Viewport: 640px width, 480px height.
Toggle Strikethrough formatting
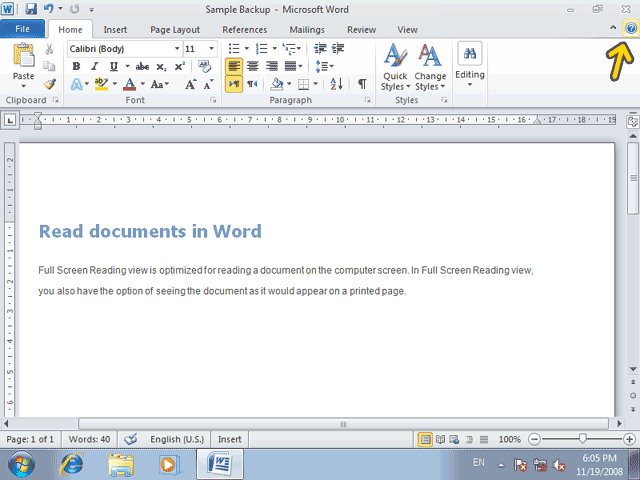coord(142,66)
